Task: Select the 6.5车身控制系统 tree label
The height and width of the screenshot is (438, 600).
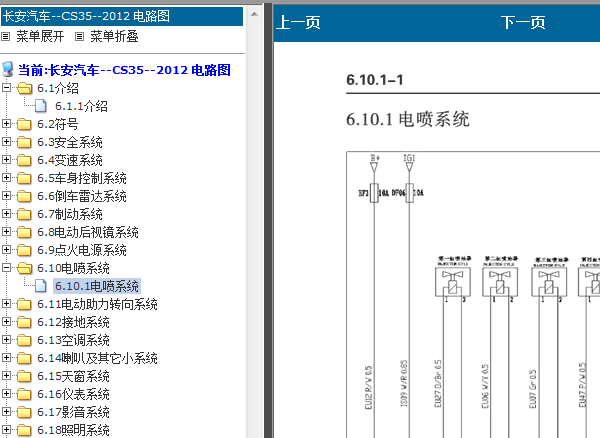Action: tap(82, 178)
